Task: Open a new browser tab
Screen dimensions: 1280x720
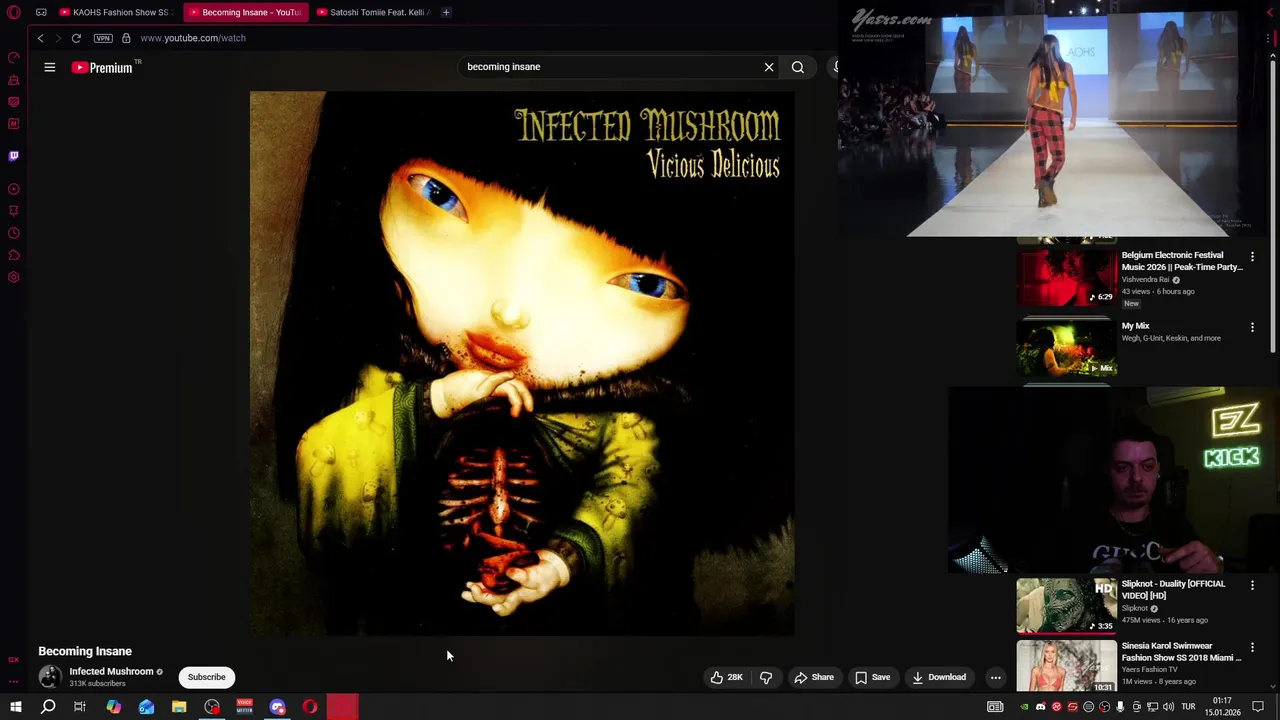Action: tap(446, 12)
